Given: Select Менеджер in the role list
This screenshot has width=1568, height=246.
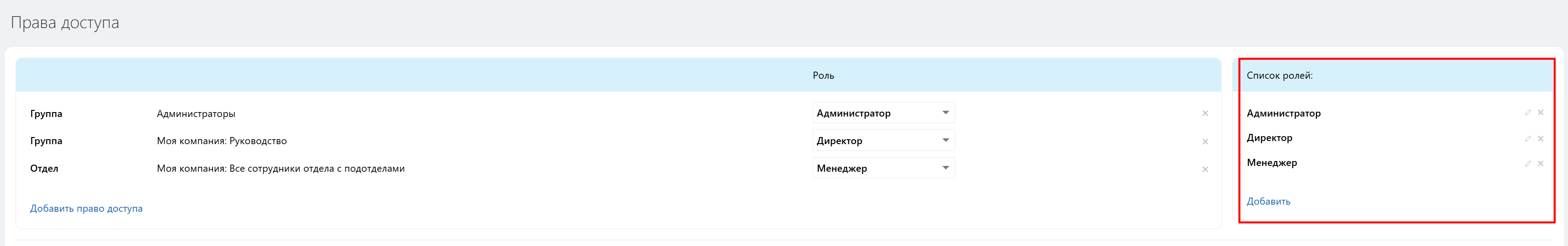Looking at the screenshot, I should (1272, 162).
